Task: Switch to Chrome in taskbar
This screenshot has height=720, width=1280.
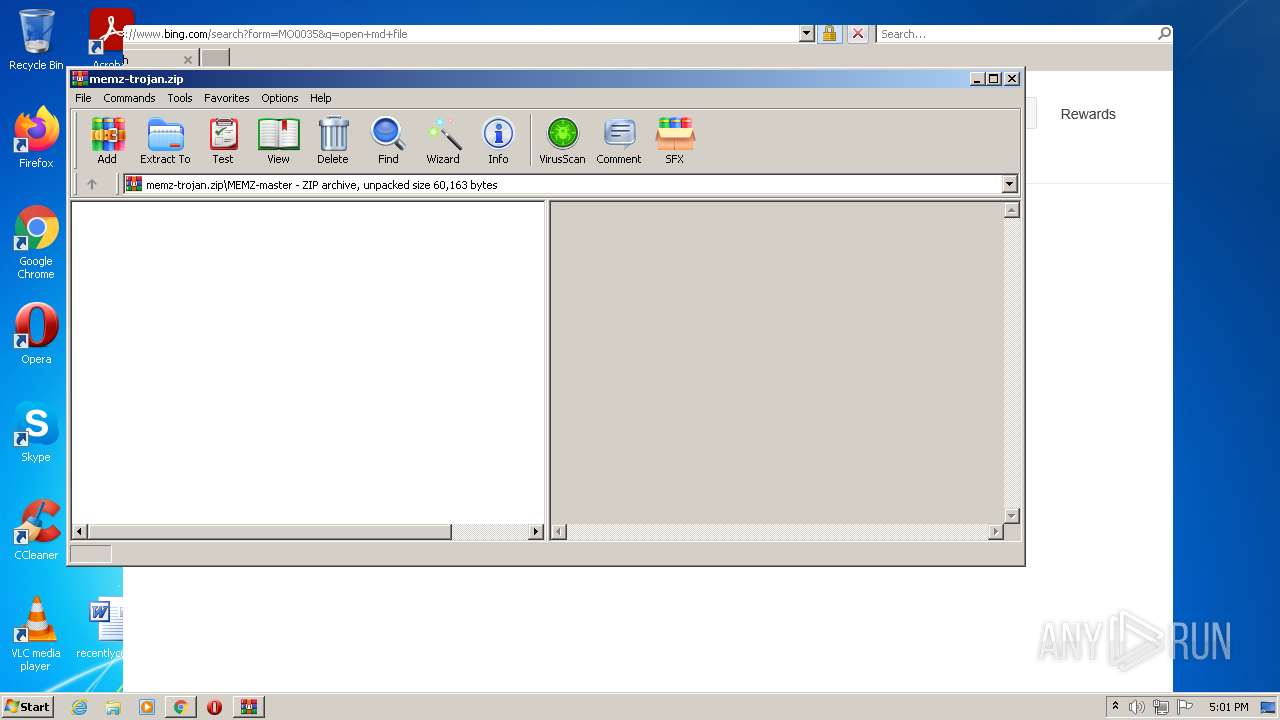Action: tap(180, 707)
